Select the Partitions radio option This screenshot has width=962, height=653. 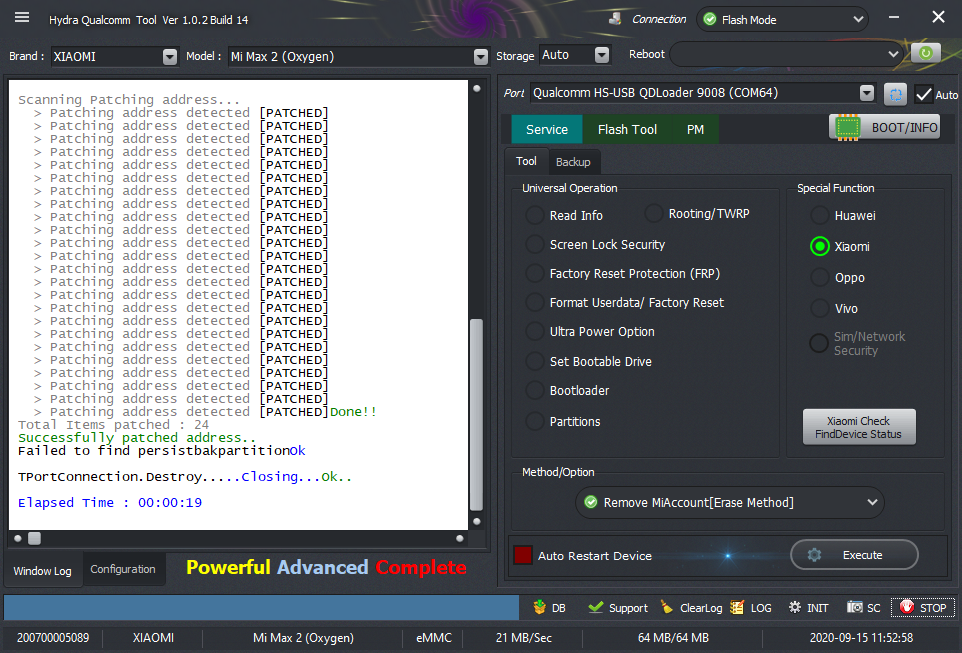(x=534, y=421)
